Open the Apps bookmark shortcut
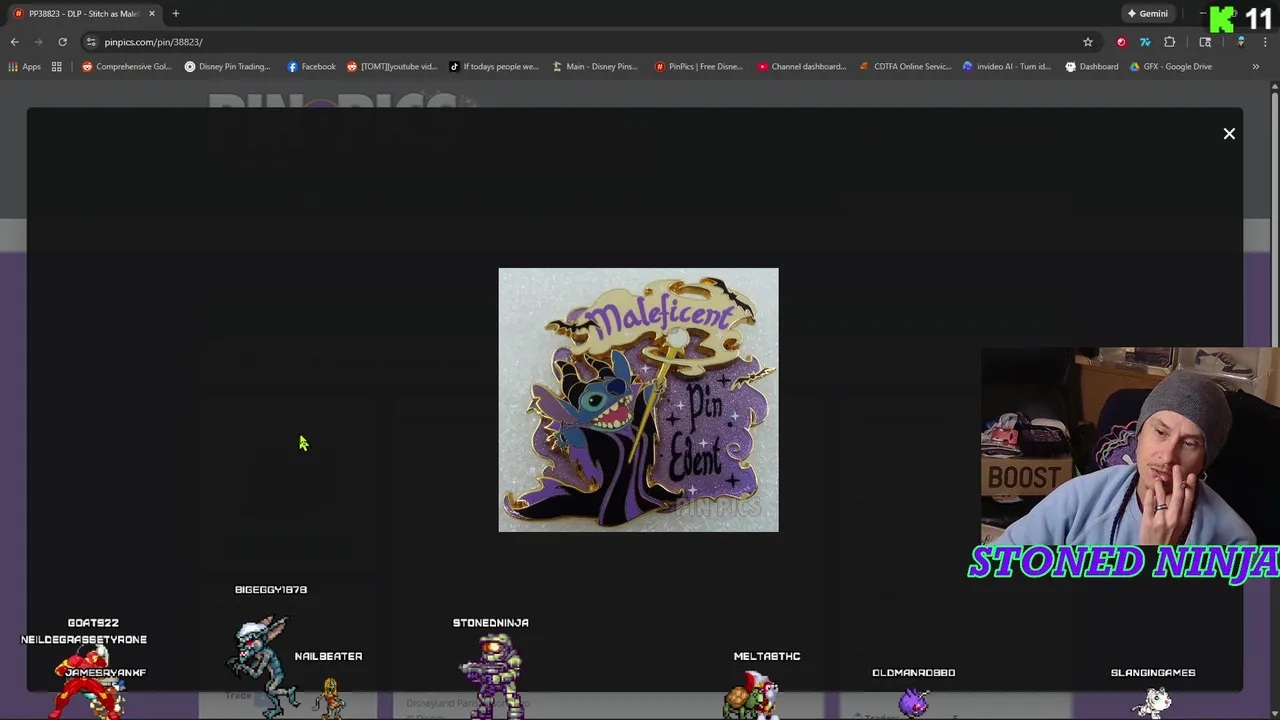Screen dimensions: 1280x720 tap(24, 67)
